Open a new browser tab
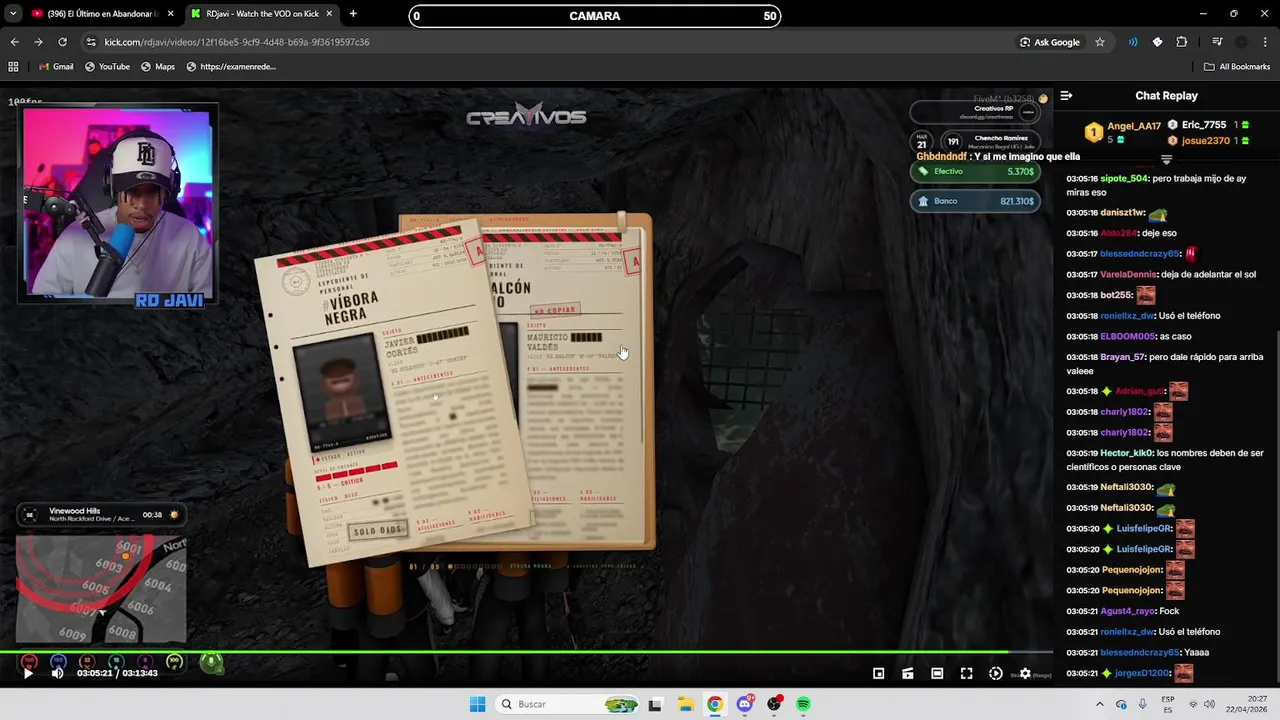The width and height of the screenshot is (1280, 720). pos(353,14)
